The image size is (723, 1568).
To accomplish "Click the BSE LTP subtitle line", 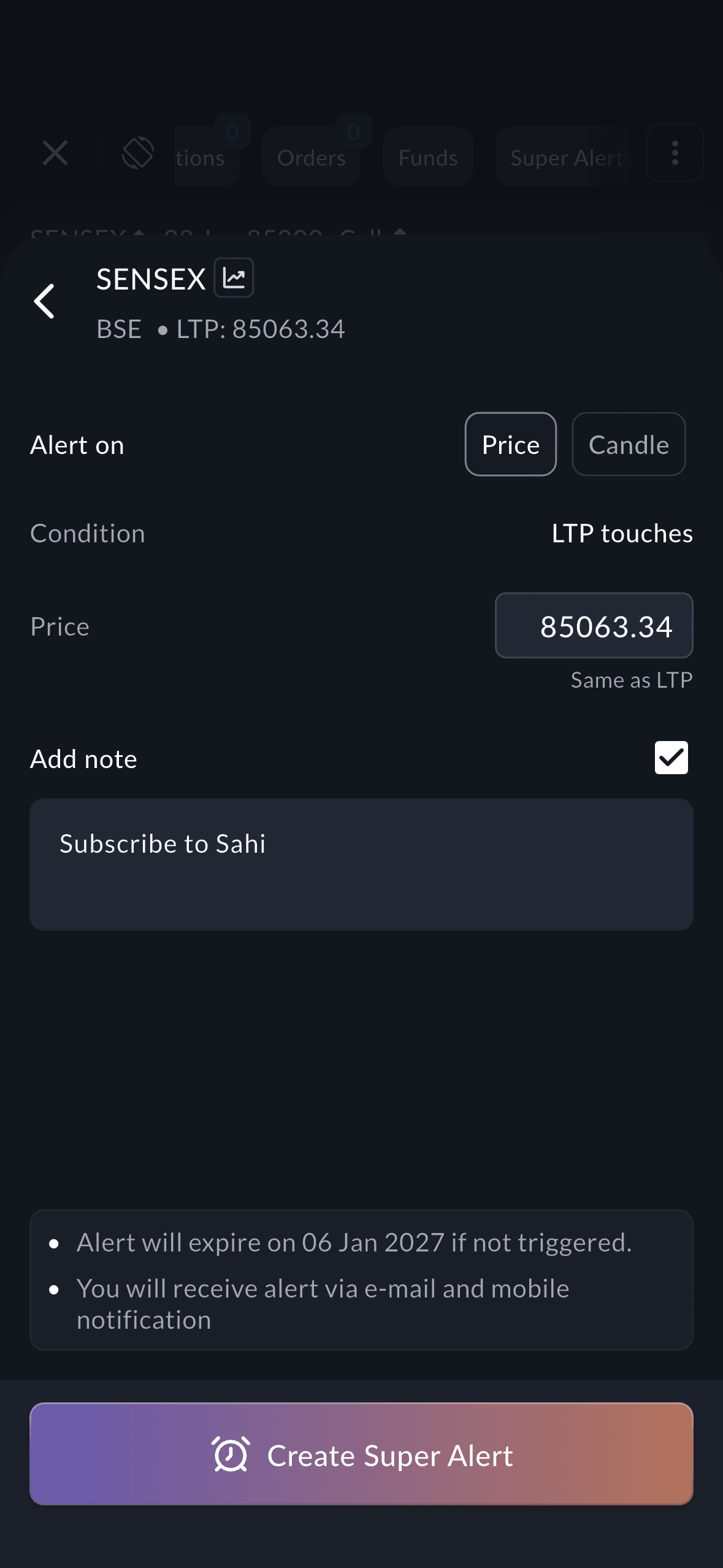I will [x=221, y=329].
